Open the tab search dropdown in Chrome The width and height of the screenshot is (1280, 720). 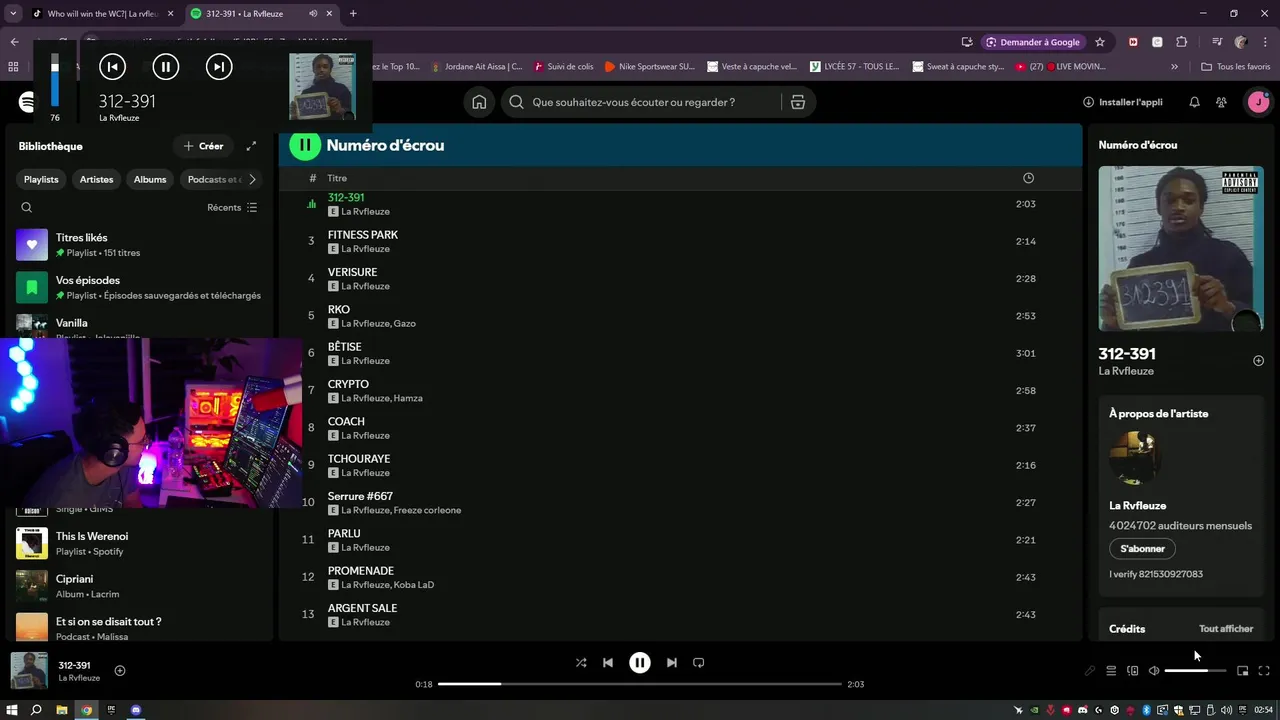13,14
